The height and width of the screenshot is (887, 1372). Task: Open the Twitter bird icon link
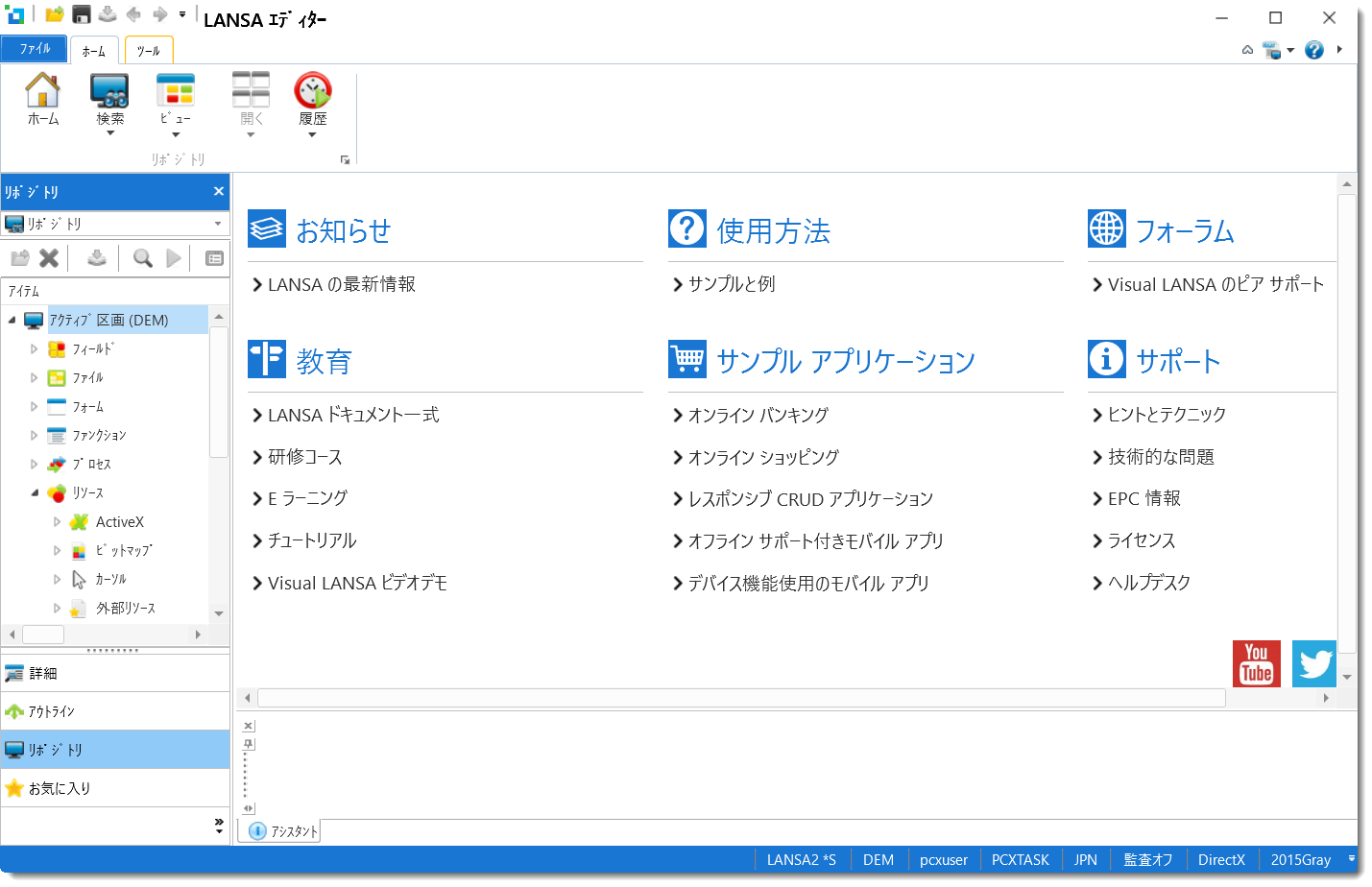(x=1314, y=663)
